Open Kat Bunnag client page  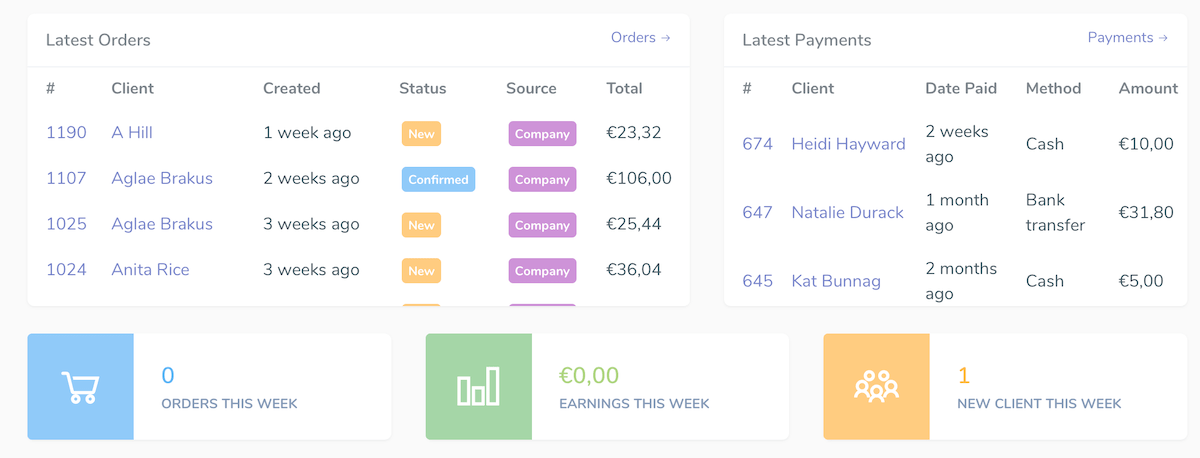836,281
